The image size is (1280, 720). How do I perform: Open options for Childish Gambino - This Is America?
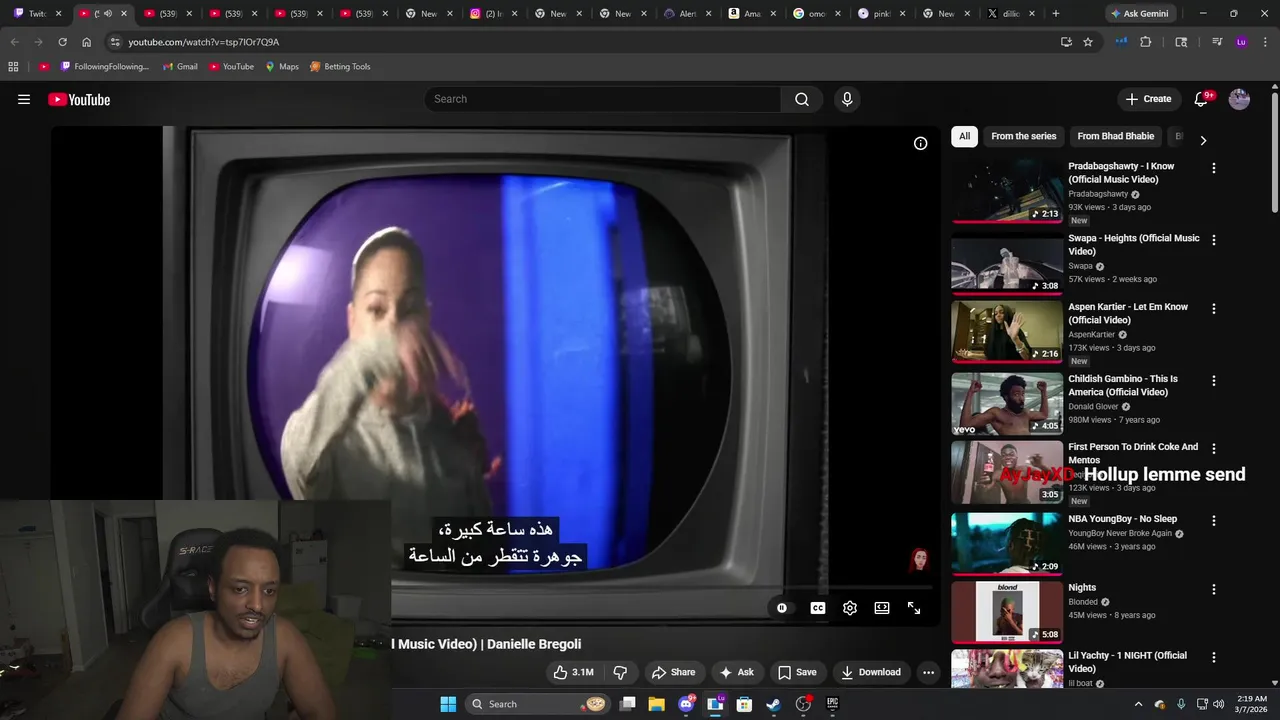coord(1214,381)
